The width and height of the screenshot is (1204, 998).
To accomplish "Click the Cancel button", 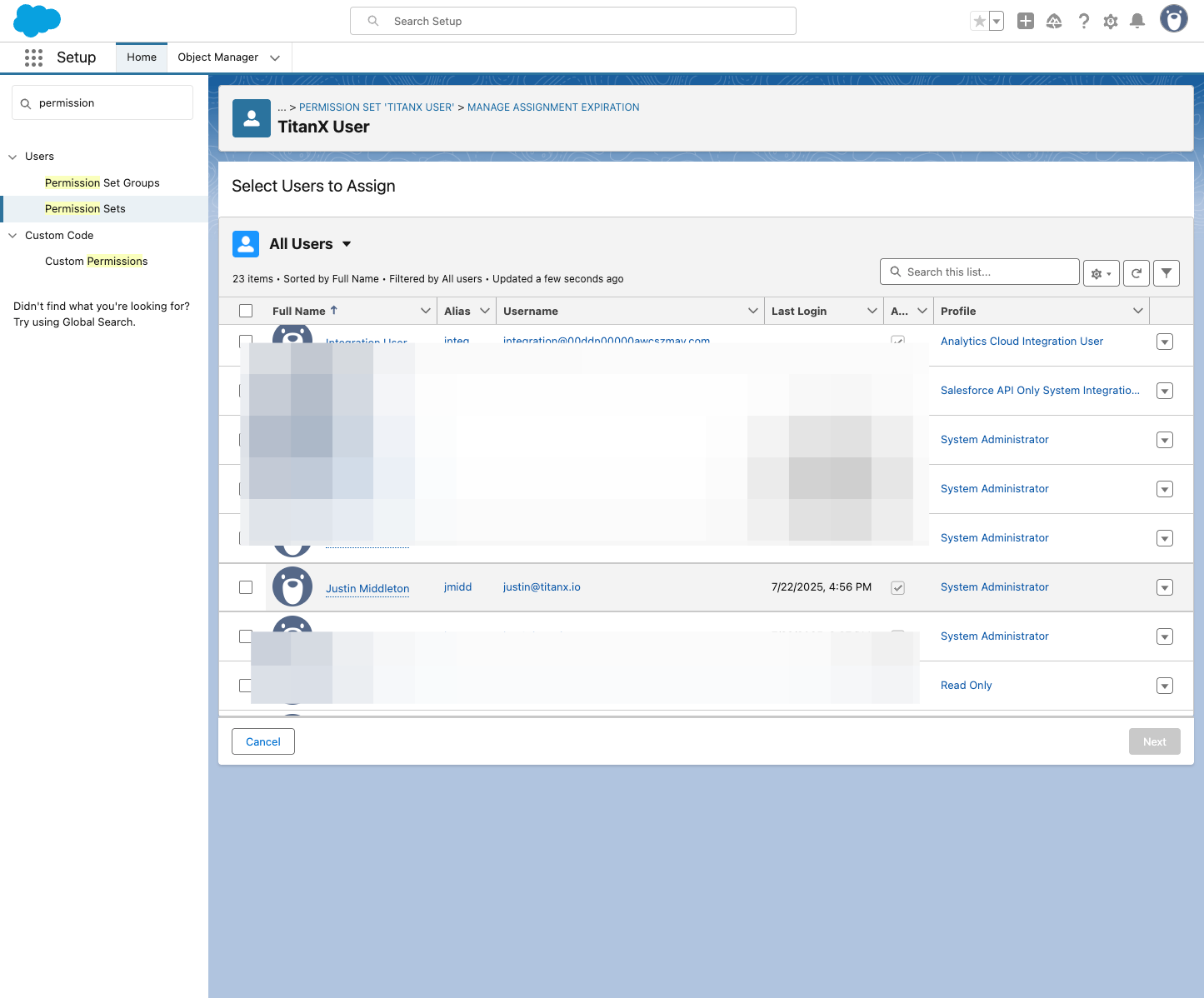I will pyautogui.click(x=263, y=741).
